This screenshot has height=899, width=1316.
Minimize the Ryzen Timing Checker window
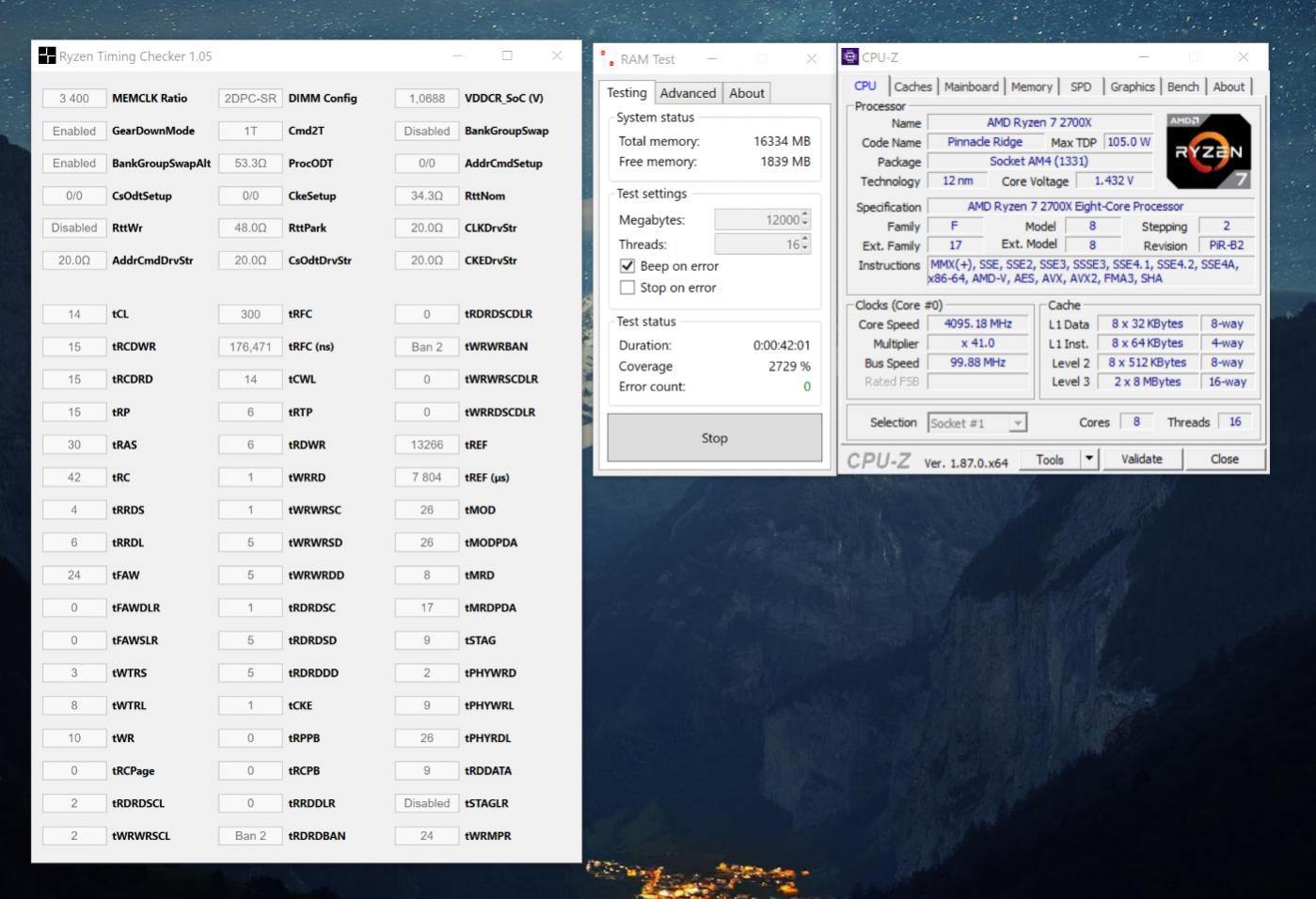click(x=457, y=55)
